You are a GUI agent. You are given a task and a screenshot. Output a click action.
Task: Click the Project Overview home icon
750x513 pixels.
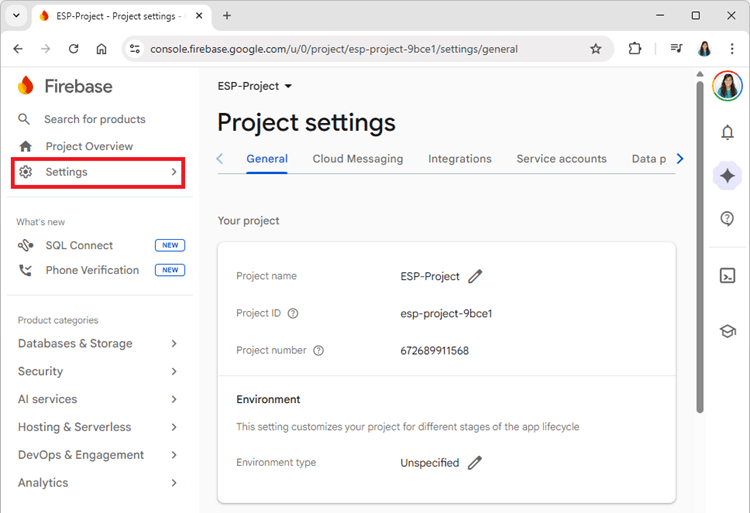(25, 146)
